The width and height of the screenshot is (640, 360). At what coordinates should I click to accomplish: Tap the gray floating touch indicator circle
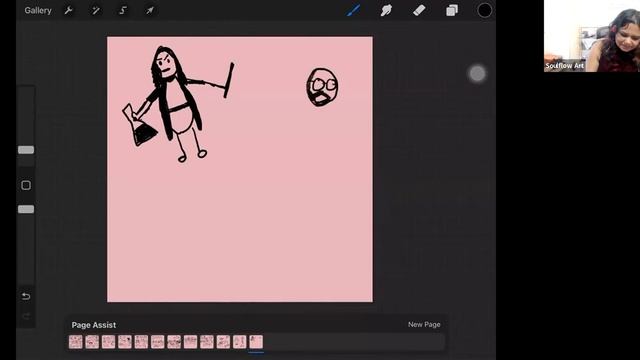(x=477, y=74)
